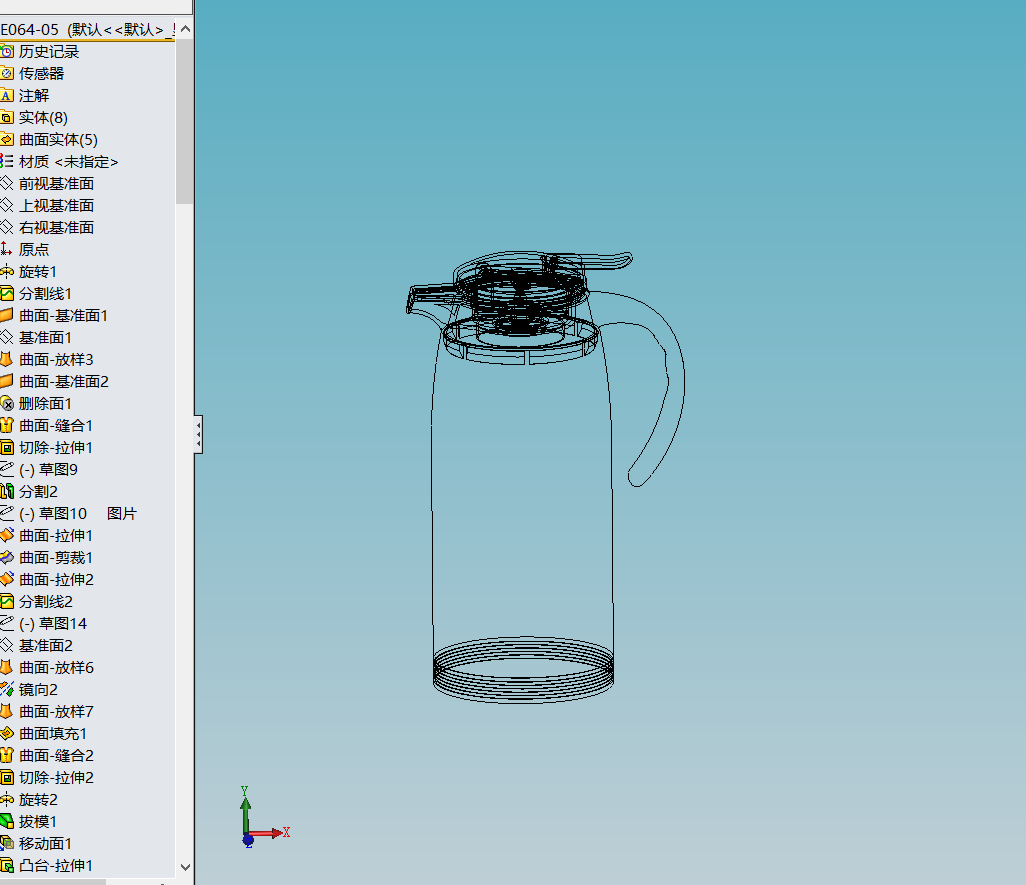Screen dimensions: 1026x885
Task: Select (-) 草图10 sketch in tree
Action: pos(52,513)
